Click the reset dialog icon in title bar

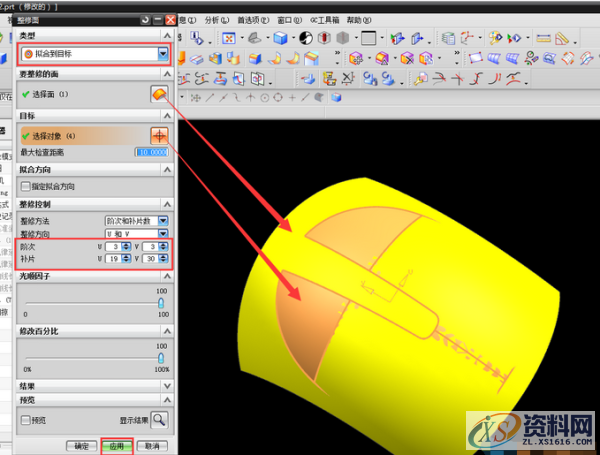coord(146,20)
